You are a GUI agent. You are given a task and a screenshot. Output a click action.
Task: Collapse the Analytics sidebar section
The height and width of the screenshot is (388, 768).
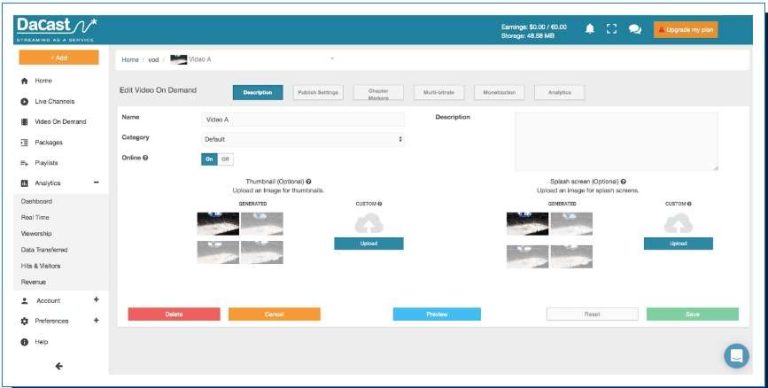click(x=96, y=183)
